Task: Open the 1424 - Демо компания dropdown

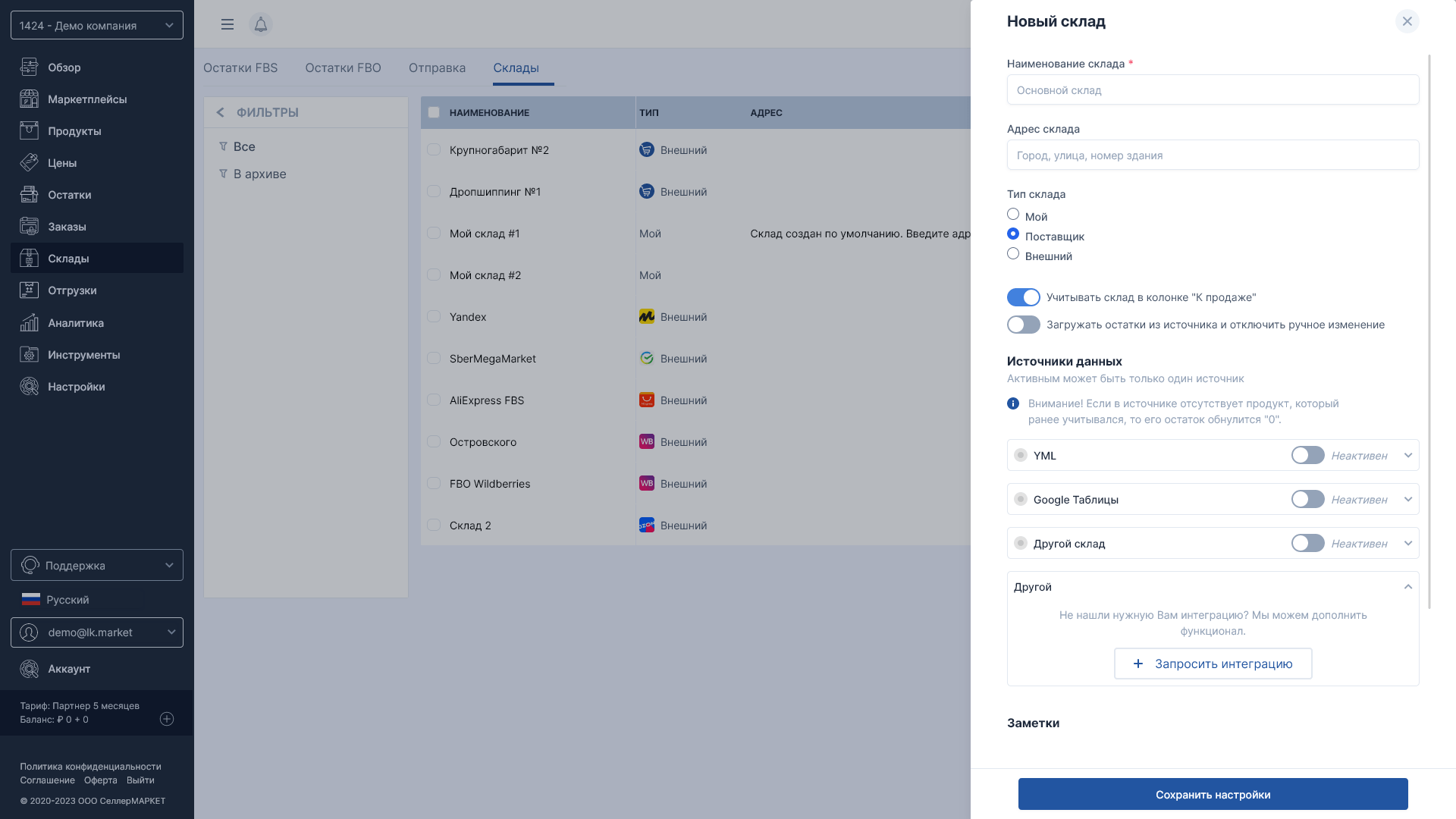Action: 97,25
